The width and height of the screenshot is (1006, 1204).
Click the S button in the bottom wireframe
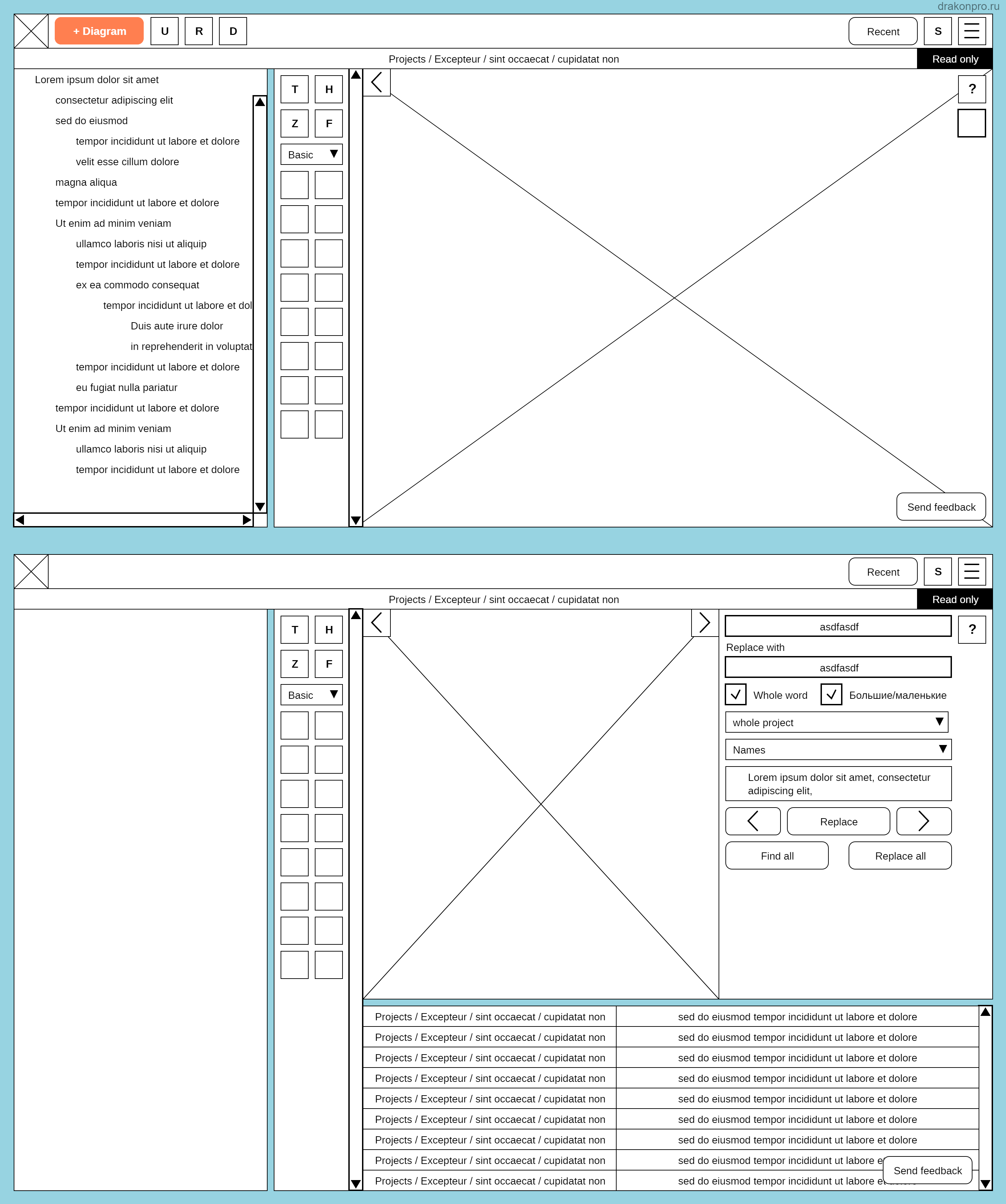[x=938, y=572]
